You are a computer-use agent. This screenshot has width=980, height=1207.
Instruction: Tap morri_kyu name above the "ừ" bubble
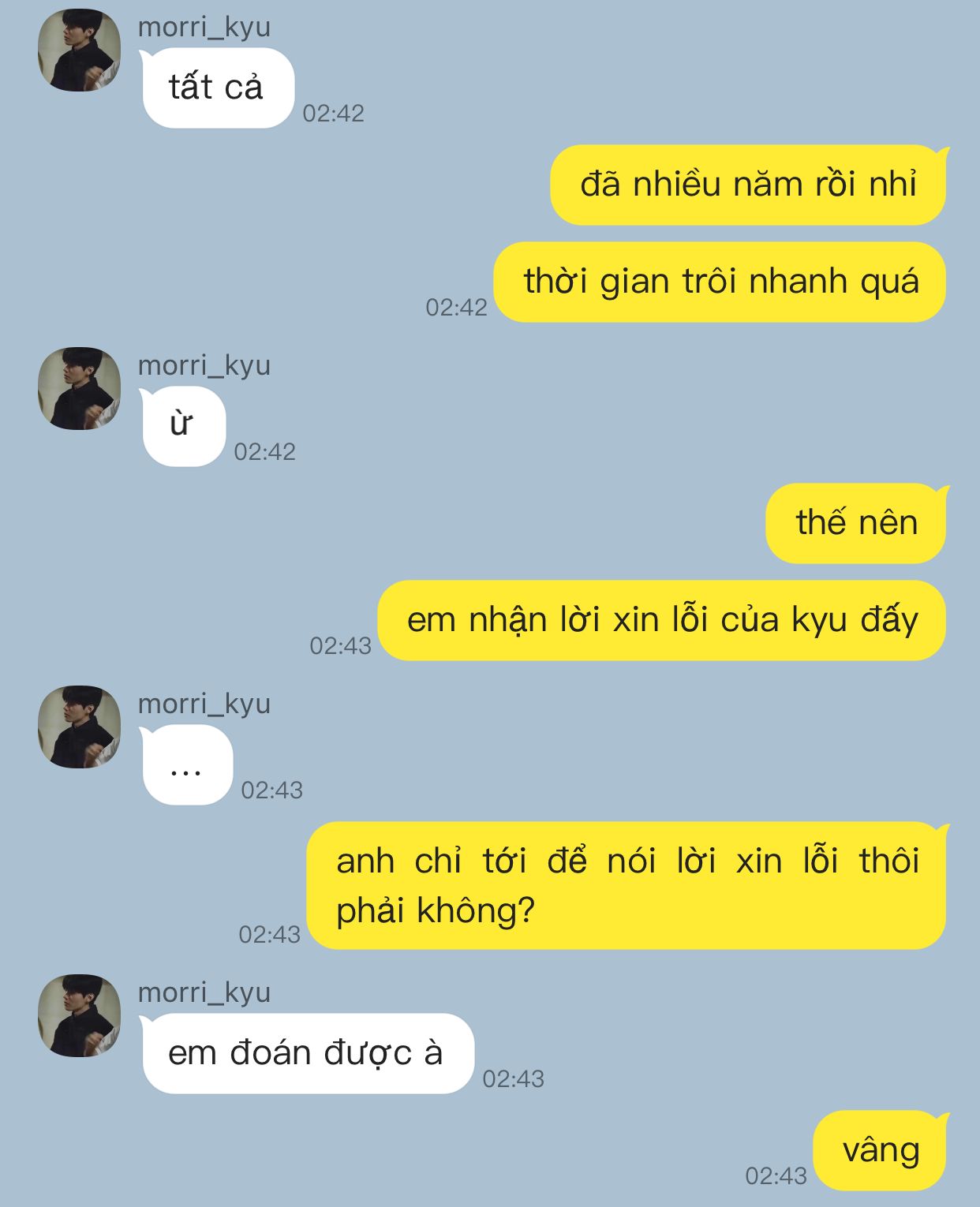pyautogui.click(x=204, y=365)
